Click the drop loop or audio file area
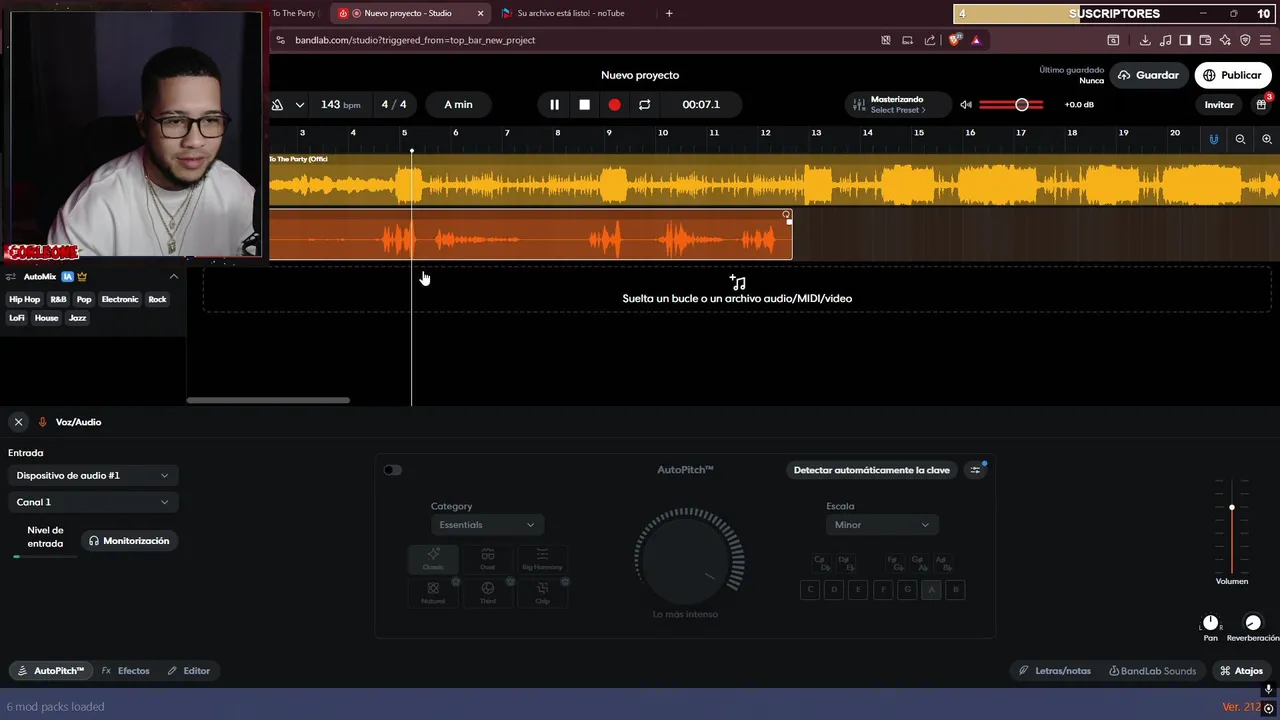1280x720 pixels. point(737,289)
